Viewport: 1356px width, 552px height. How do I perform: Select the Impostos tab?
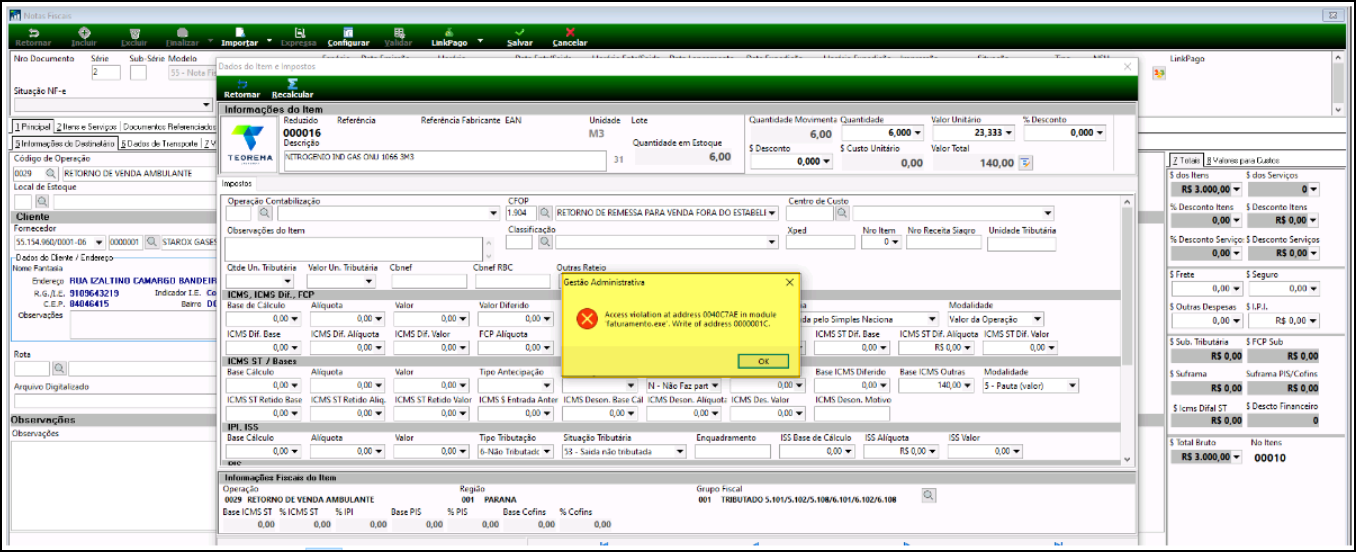(x=238, y=184)
